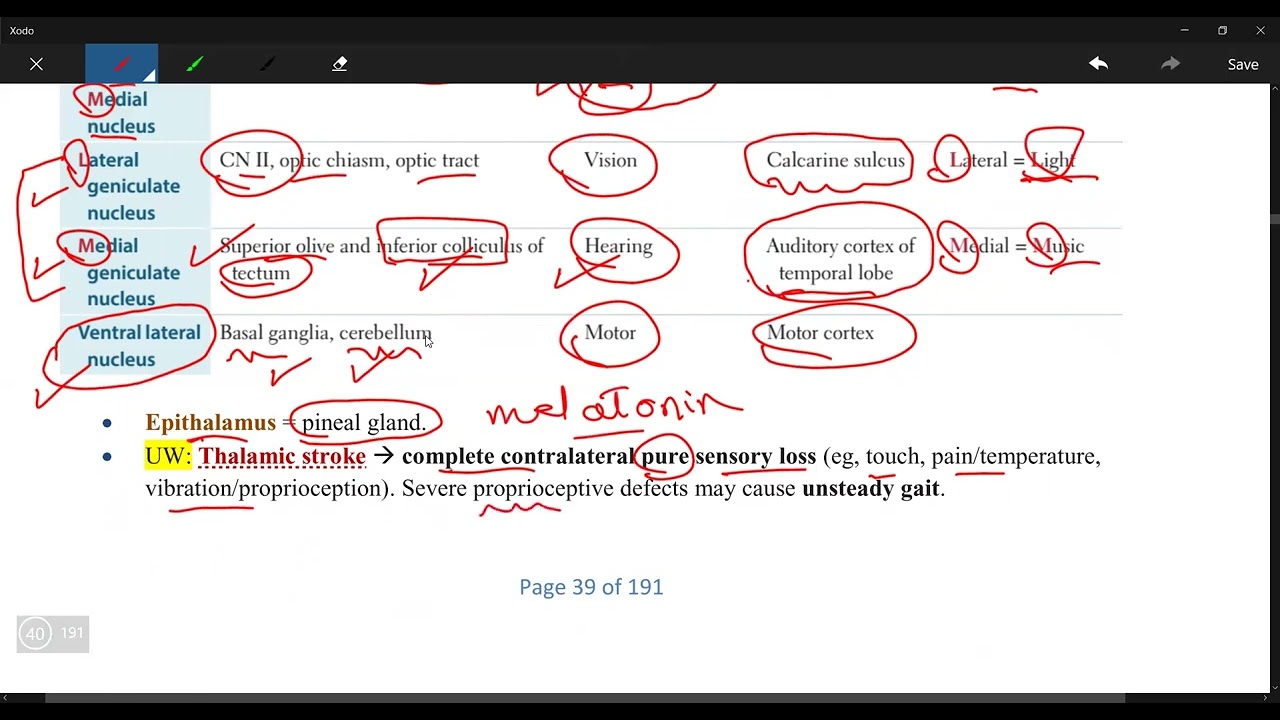Click the vertical scrollbar thumb
1280x720 pixels.
(1274, 219)
